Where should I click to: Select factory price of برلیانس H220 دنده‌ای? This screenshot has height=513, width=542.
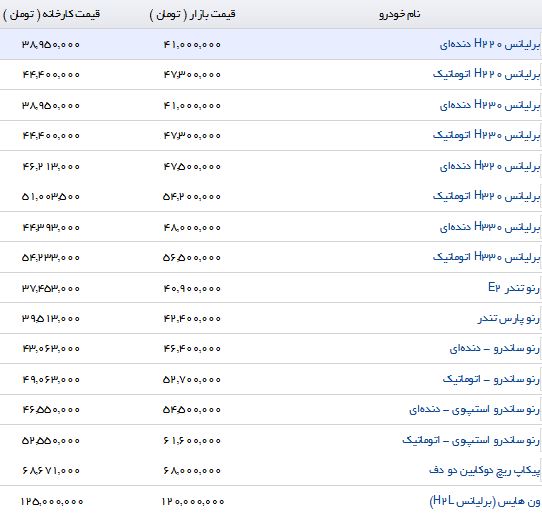coord(51,45)
